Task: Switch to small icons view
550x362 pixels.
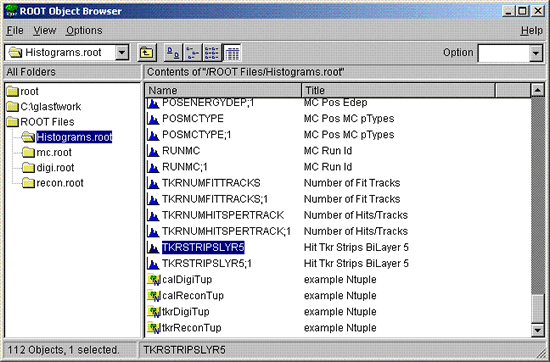Action: coord(193,53)
